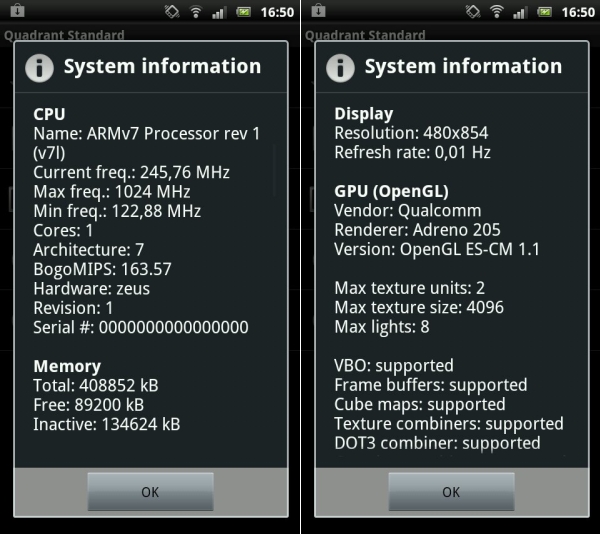
Task: Tap the silent mode icon on left screen
Action: point(170,12)
